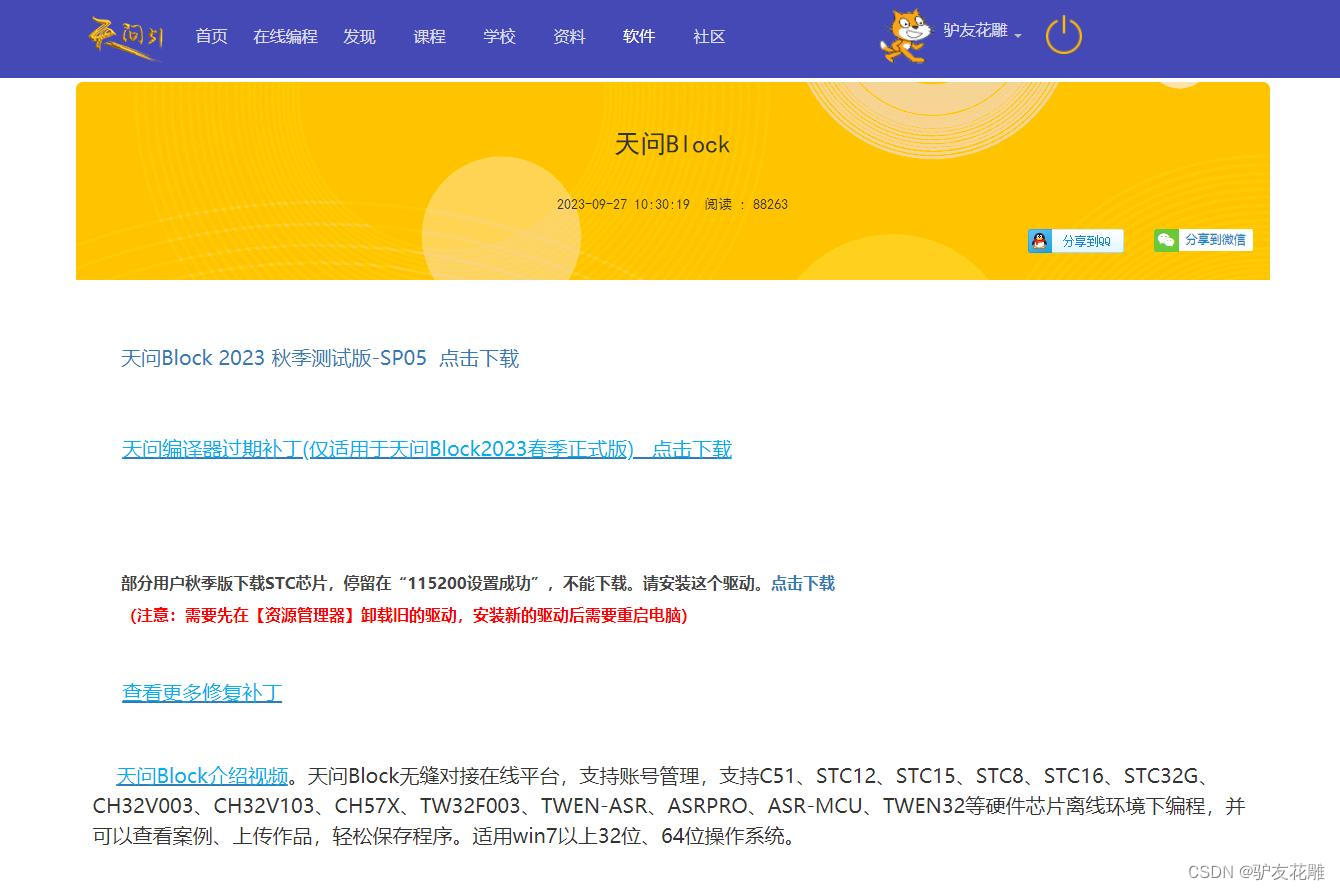The image size is (1340, 890).
Task: Expand the 驴友花雕 user dropdown
Action: [982, 31]
